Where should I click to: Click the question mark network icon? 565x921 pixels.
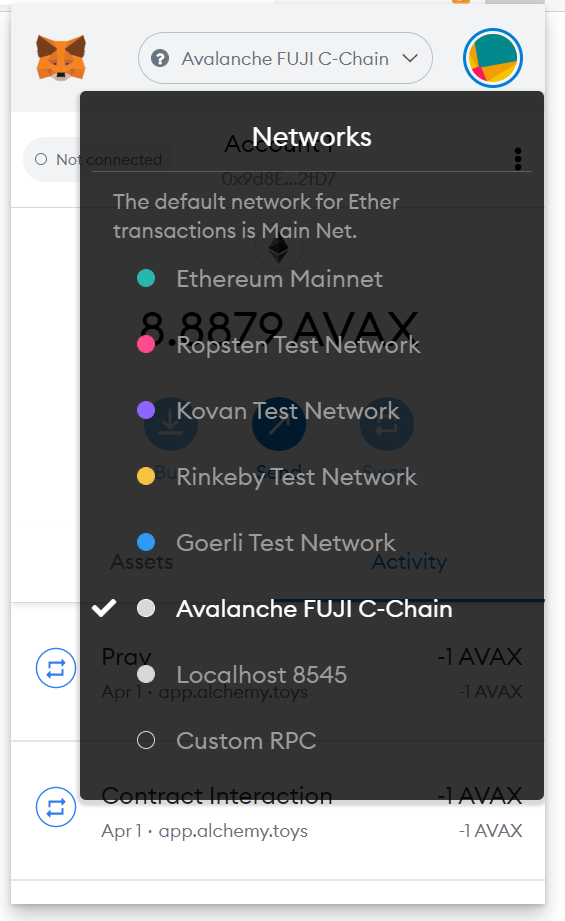click(x=160, y=58)
